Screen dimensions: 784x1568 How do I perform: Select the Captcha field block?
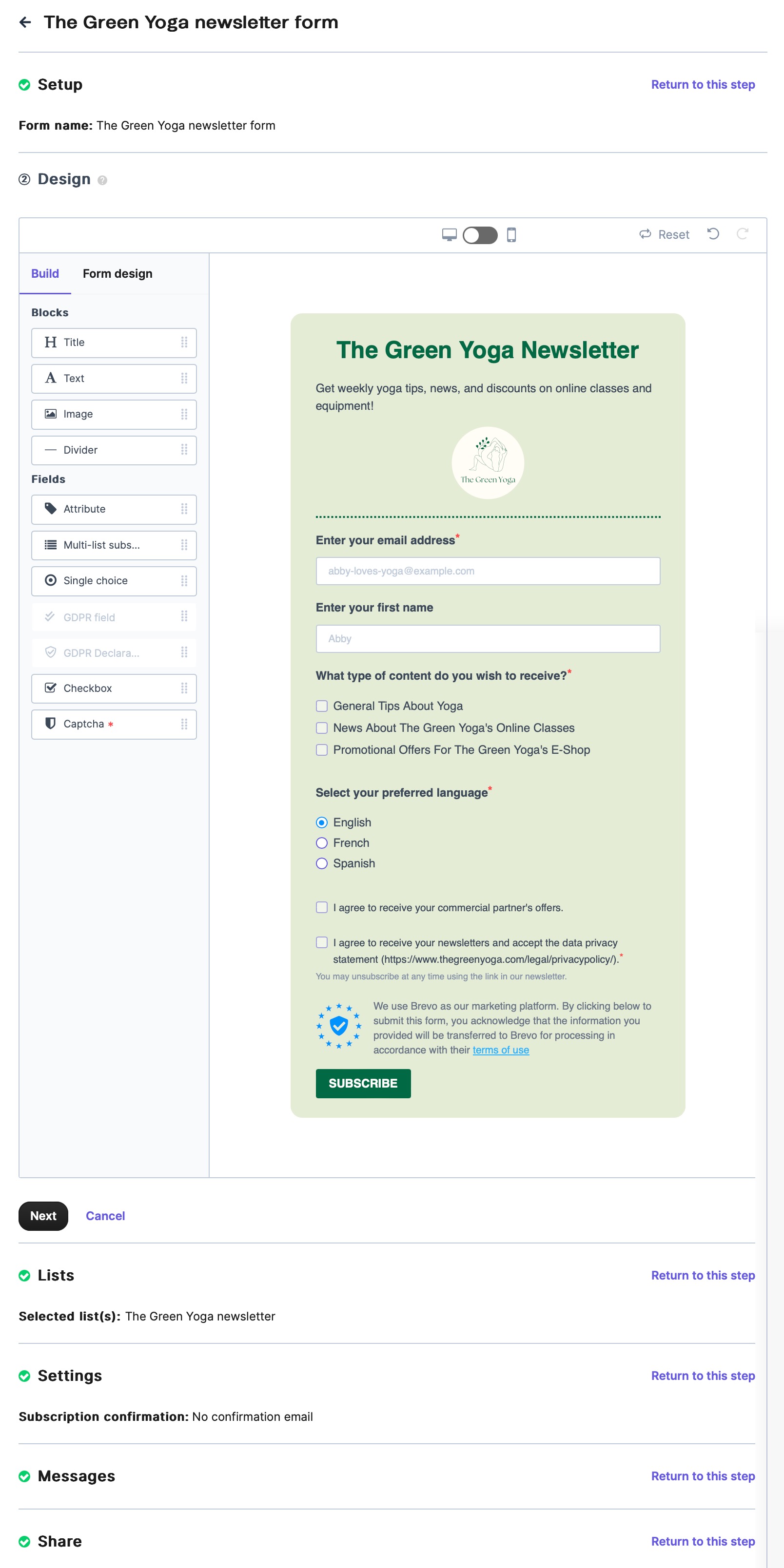[114, 724]
